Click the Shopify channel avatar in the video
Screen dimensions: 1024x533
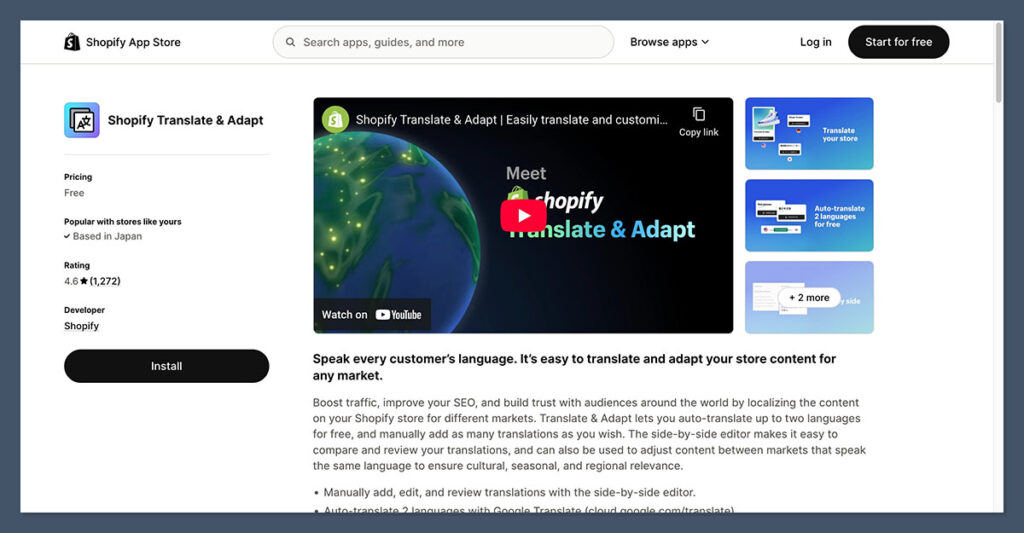tap(335, 120)
